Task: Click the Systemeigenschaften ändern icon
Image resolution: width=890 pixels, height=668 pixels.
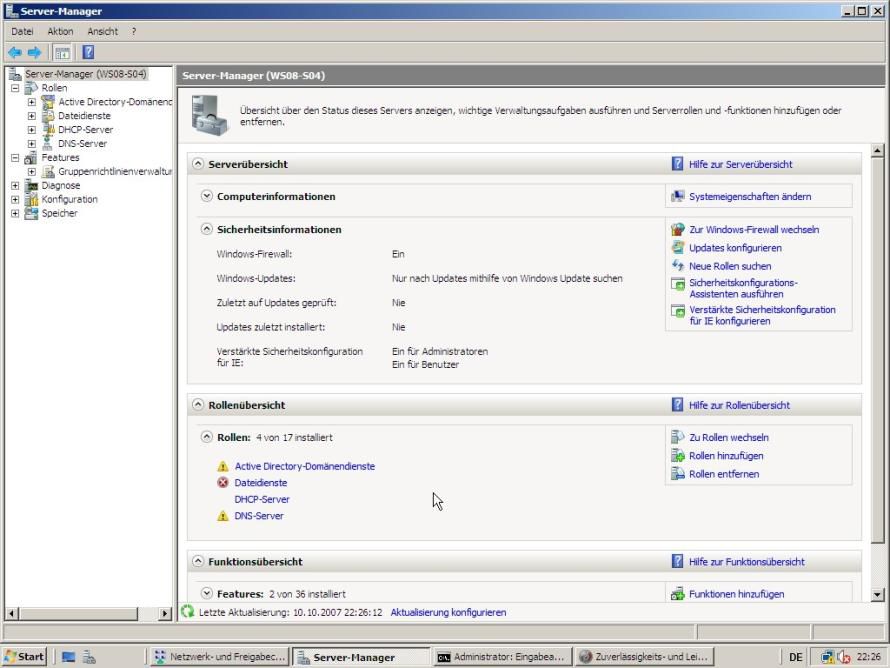Action: (x=678, y=196)
